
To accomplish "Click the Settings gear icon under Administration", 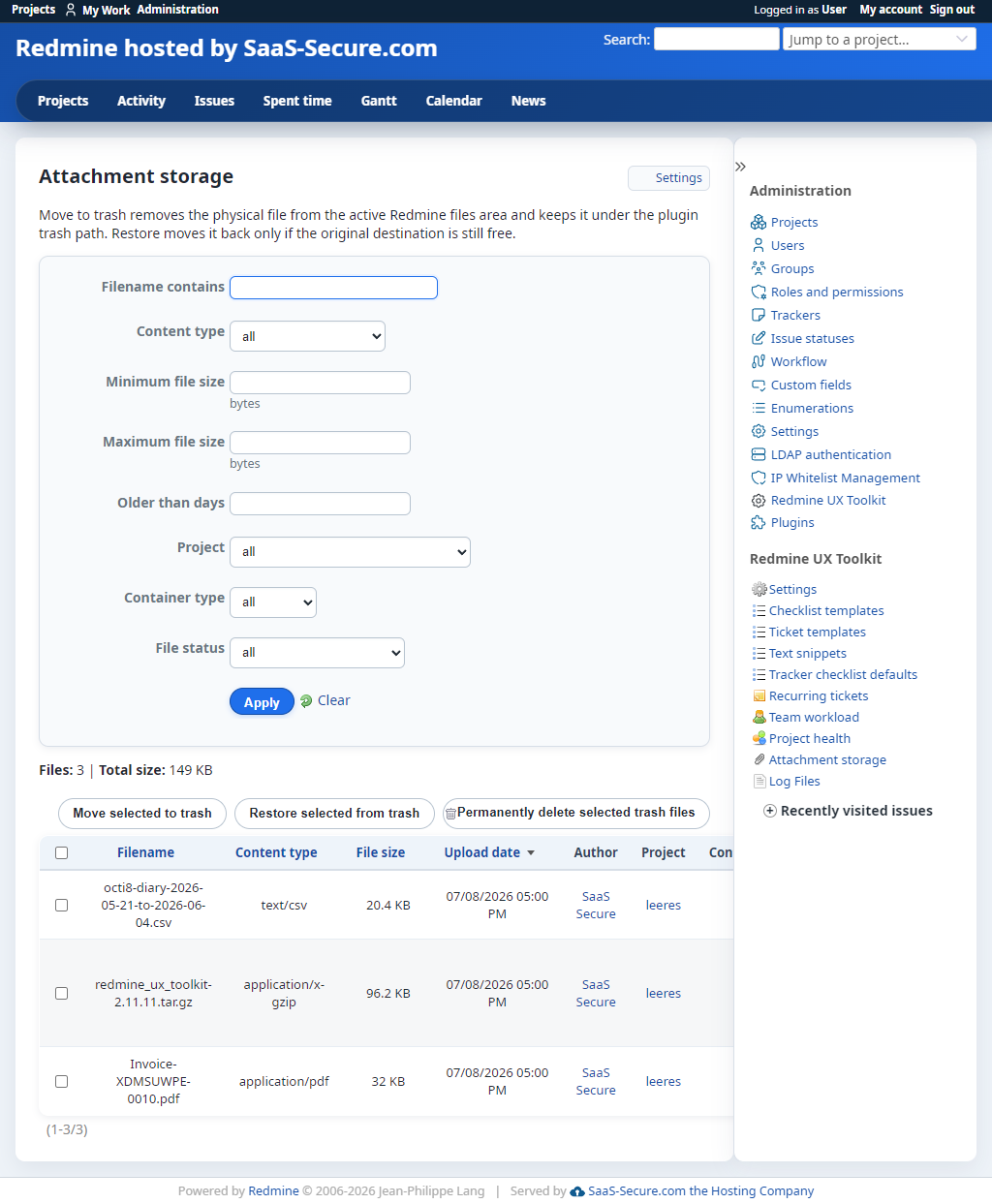I will 759,431.
